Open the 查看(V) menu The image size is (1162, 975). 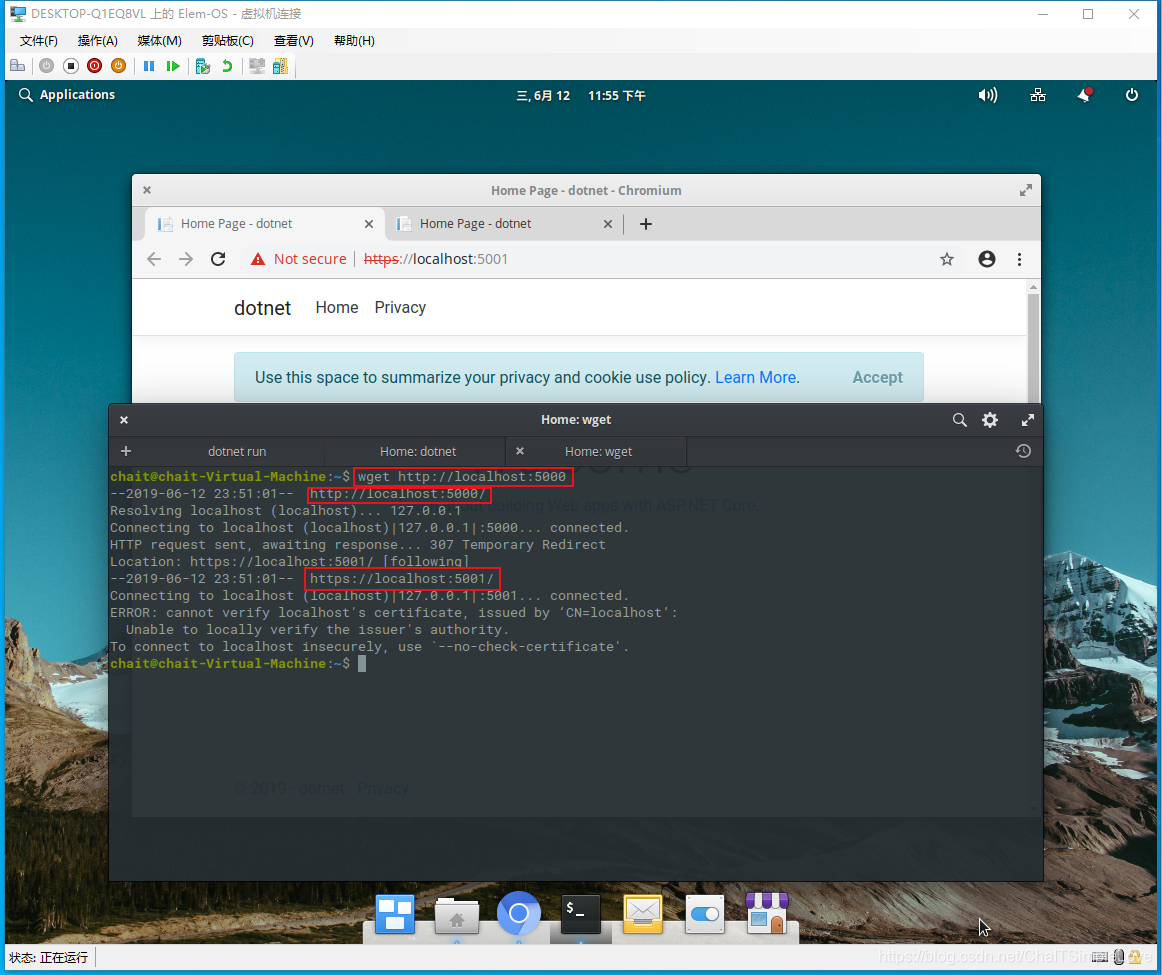click(293, 41)
